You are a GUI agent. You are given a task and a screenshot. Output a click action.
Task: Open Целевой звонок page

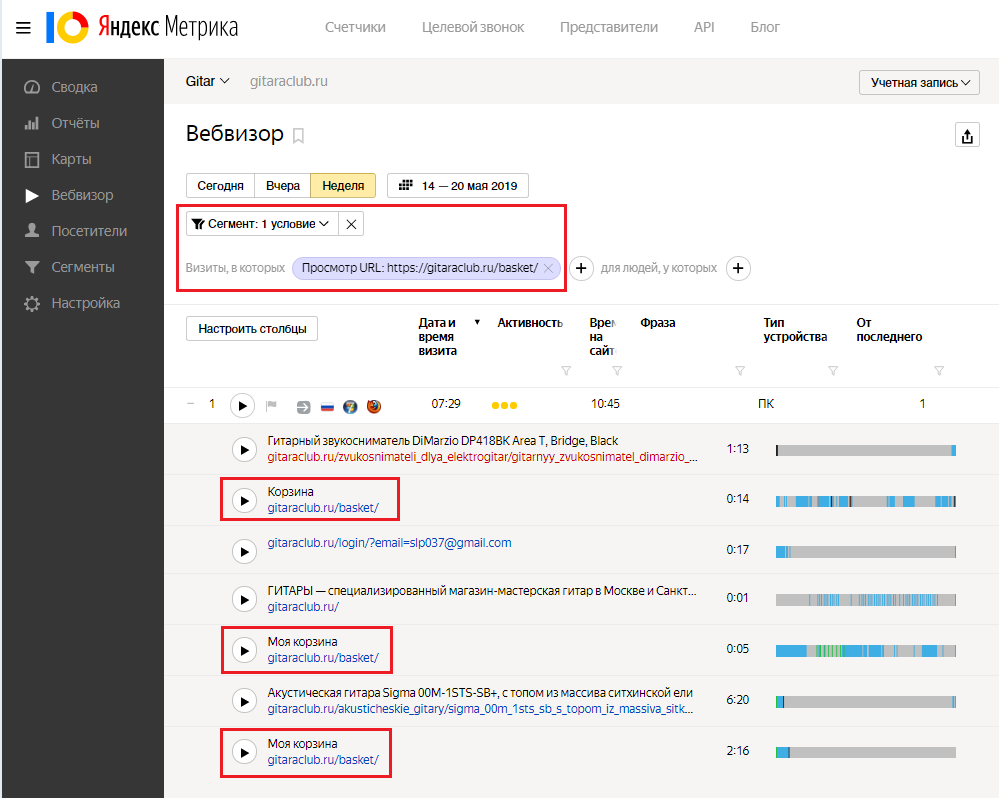click(x=473, y=27)
